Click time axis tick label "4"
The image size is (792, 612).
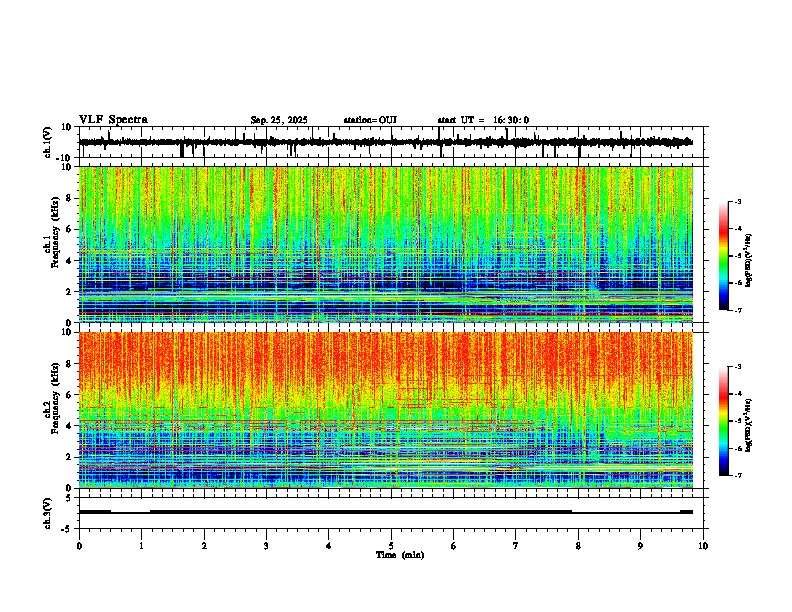tap(329, 546)
